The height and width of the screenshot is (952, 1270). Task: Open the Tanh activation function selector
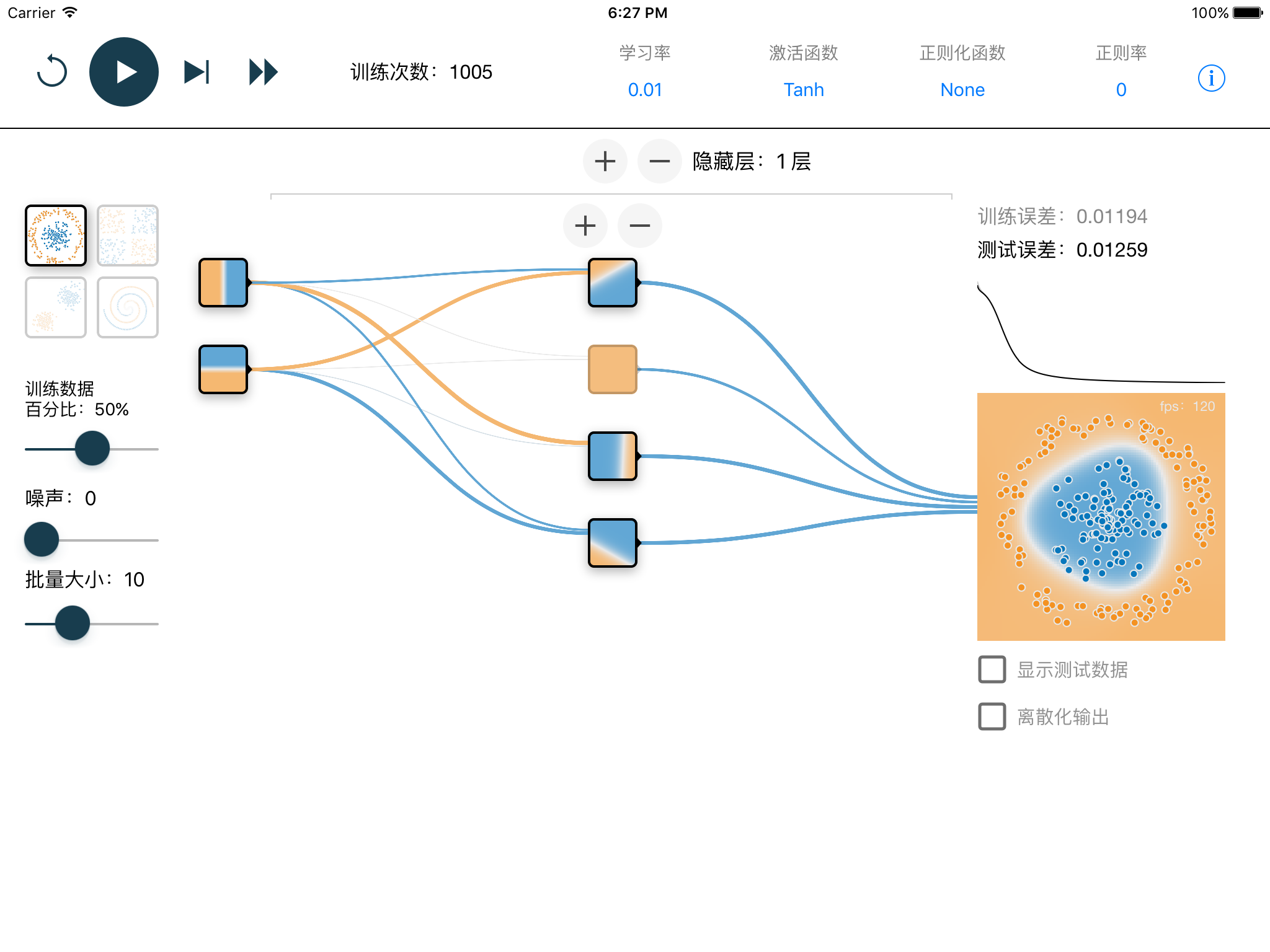[x=803, y=90]
